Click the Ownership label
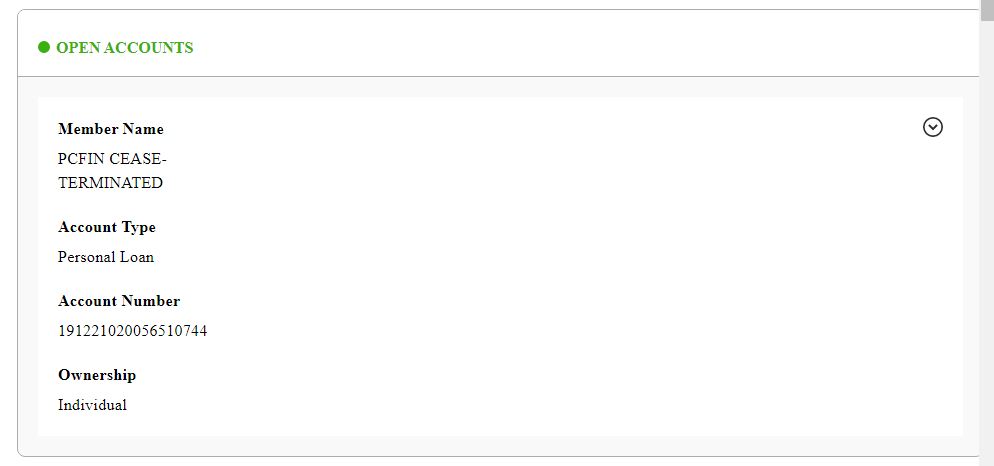This screenshot has width=994, height=466. pyautogui.click(x=97, y=375)
